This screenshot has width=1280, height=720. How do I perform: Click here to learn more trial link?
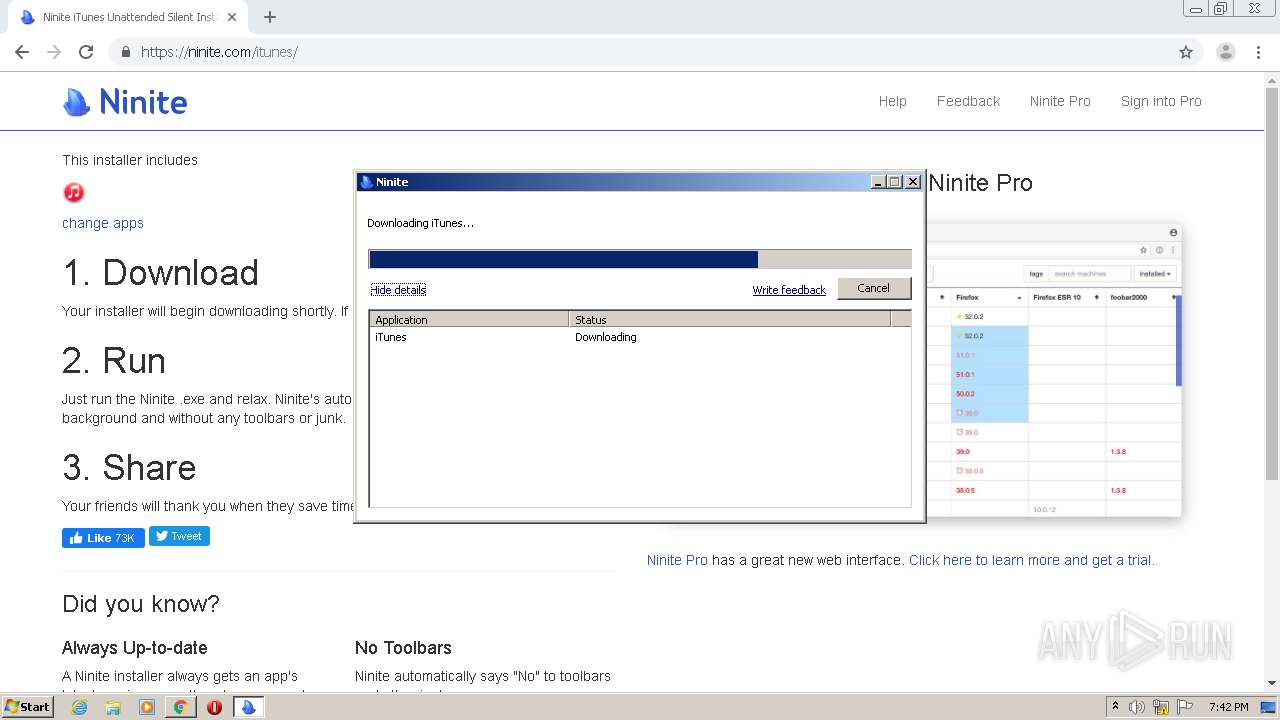[1032, 560]
